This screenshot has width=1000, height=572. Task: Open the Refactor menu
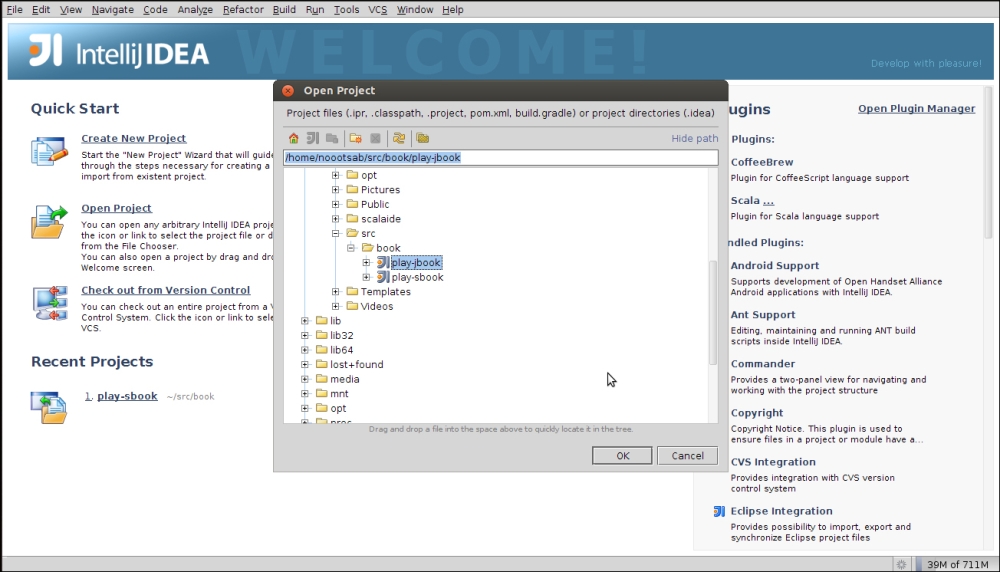pyautogui.click(x=243, y=10)
